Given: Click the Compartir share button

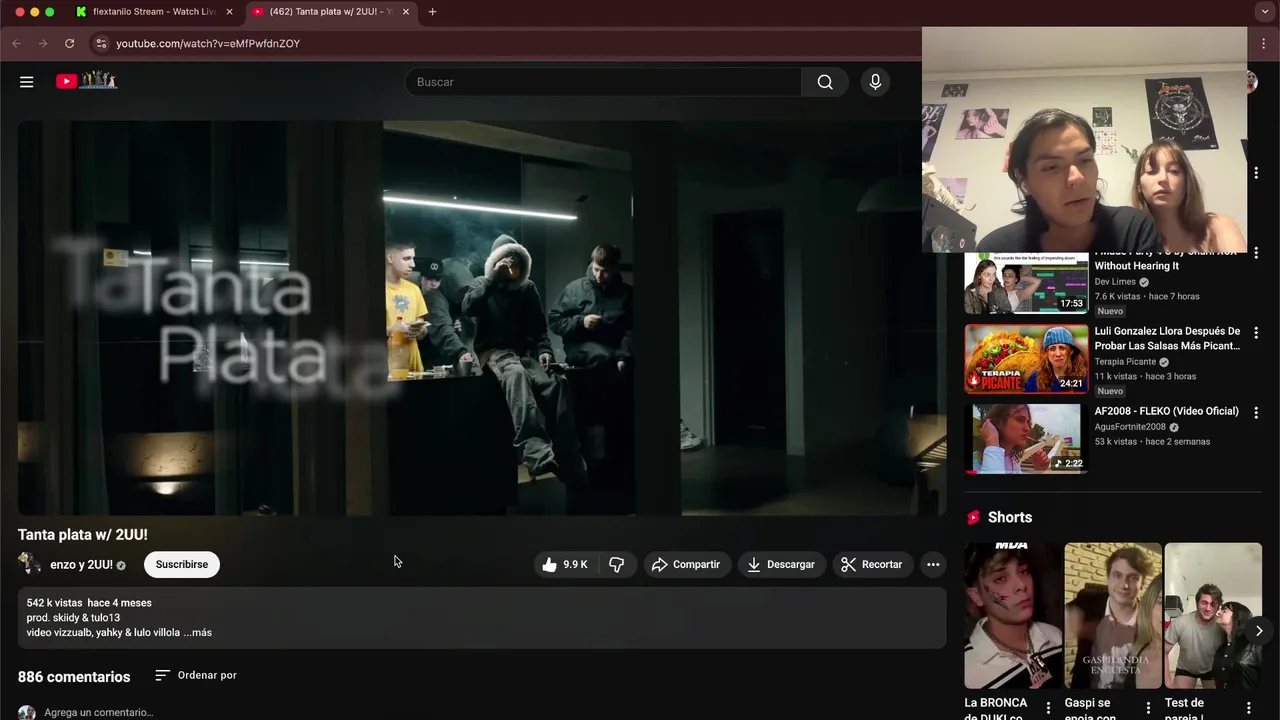Looking at the screenshot, I should click(686, 565).
